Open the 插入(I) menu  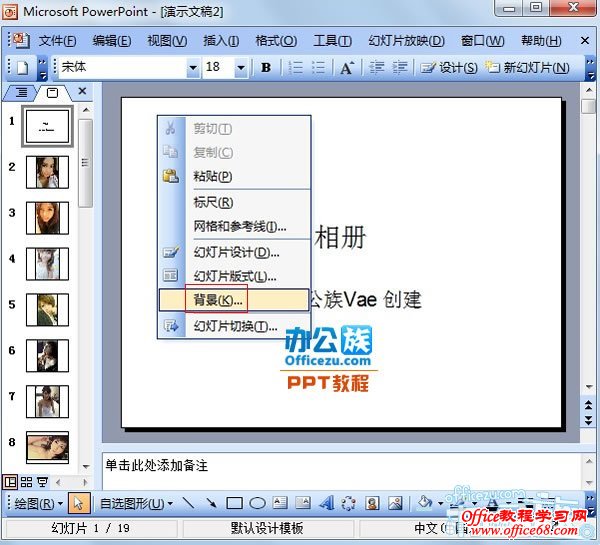(x=221, y=41)
